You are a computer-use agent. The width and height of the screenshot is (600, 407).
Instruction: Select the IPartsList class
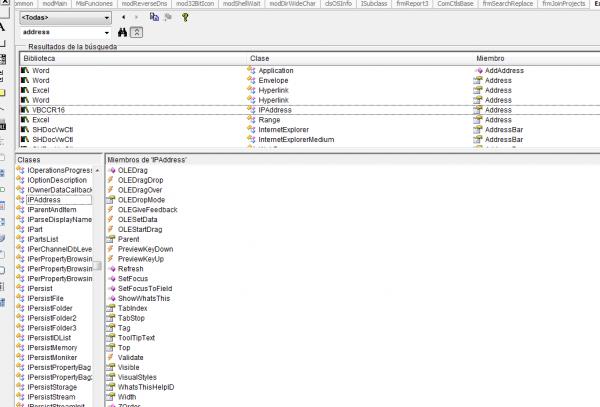(x=43, y=239)
